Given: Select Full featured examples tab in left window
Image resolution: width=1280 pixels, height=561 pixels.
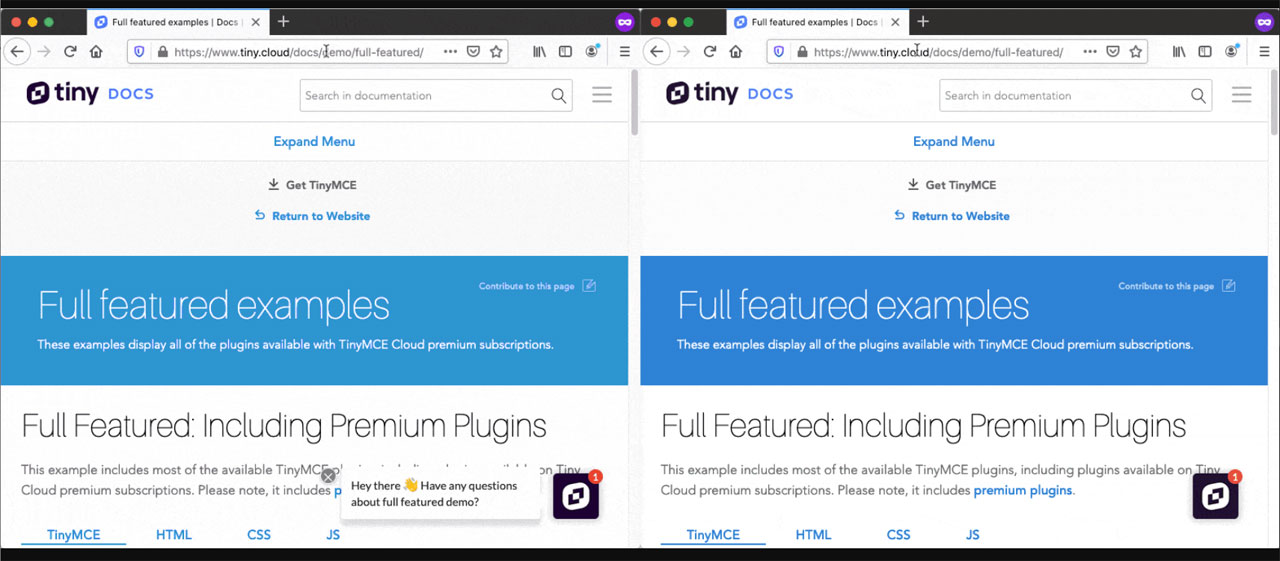Looking at the screenshot, I should (x=177, y=22).
